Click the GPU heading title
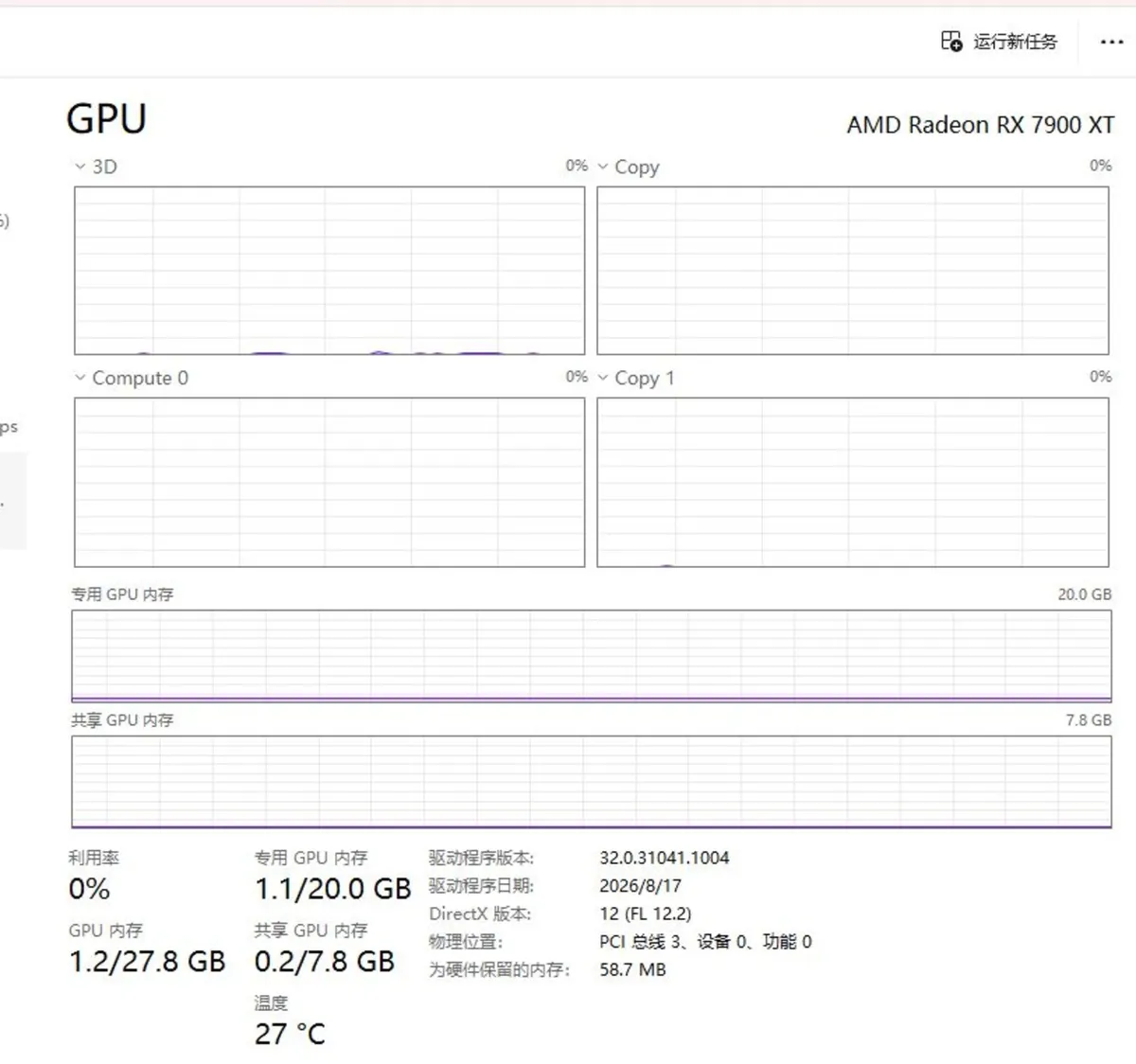This screenshot has height=1064, width=1136. 106,119
